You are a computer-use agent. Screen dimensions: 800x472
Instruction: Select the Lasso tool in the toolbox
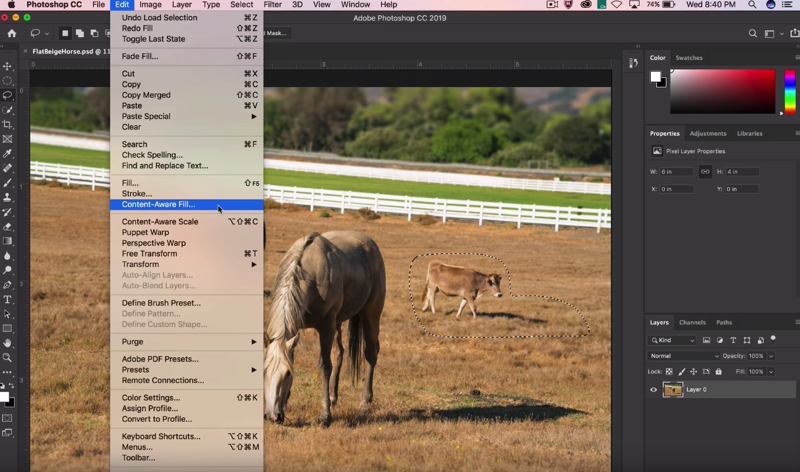pos(7,95)
